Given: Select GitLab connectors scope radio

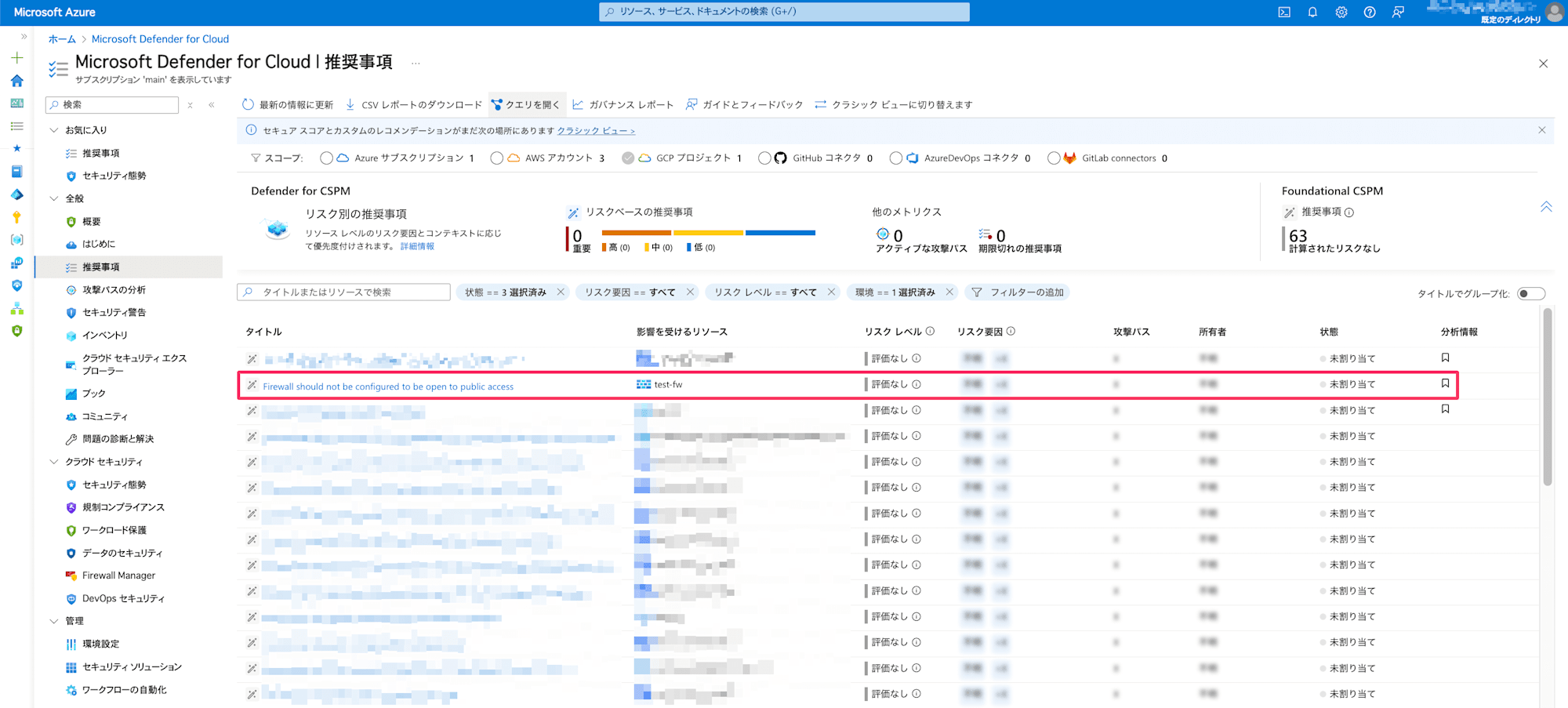Looking at the screenshot, I should [1054, 158].
